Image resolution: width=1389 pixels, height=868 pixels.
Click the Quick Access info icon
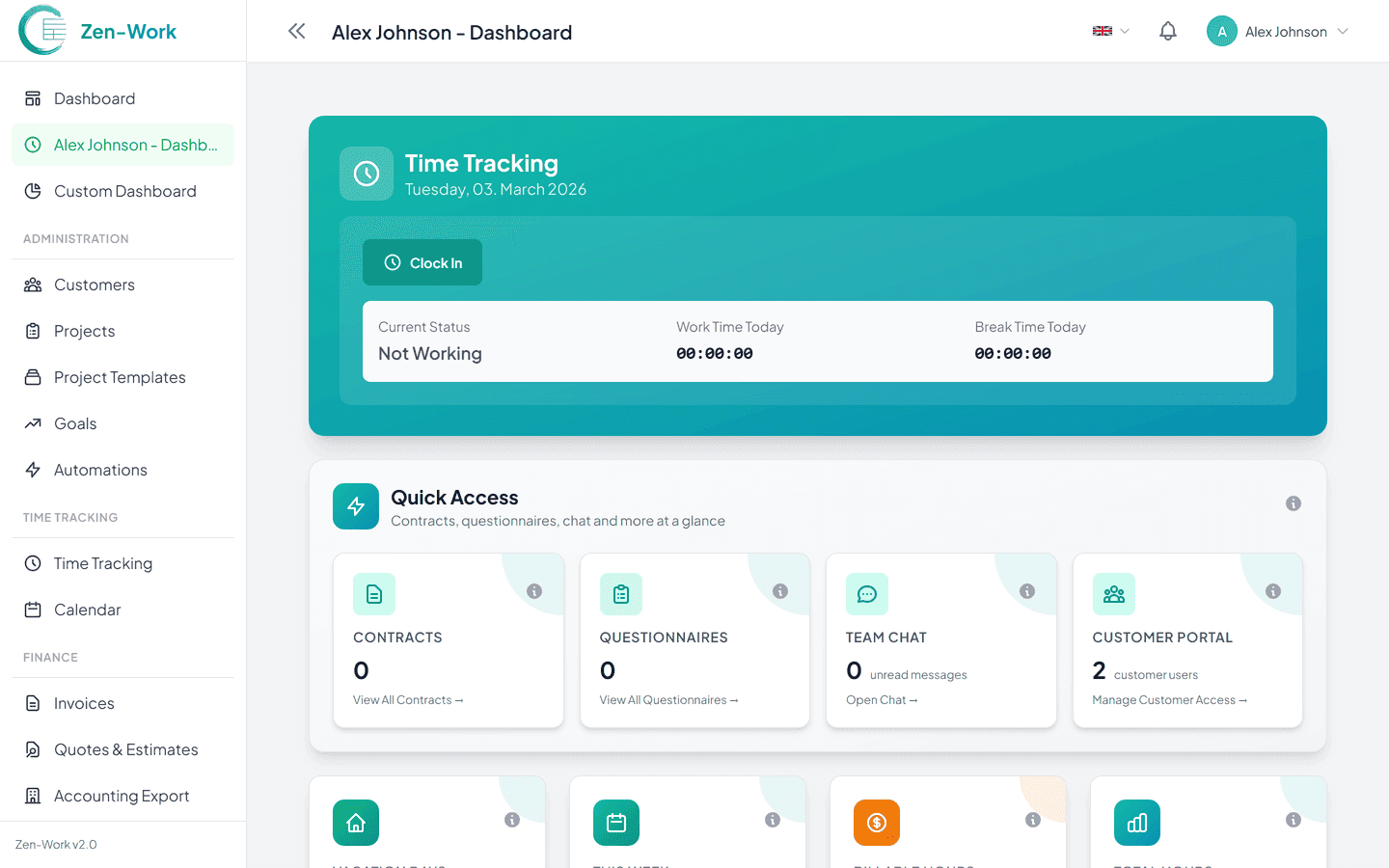click(1294, 502)
